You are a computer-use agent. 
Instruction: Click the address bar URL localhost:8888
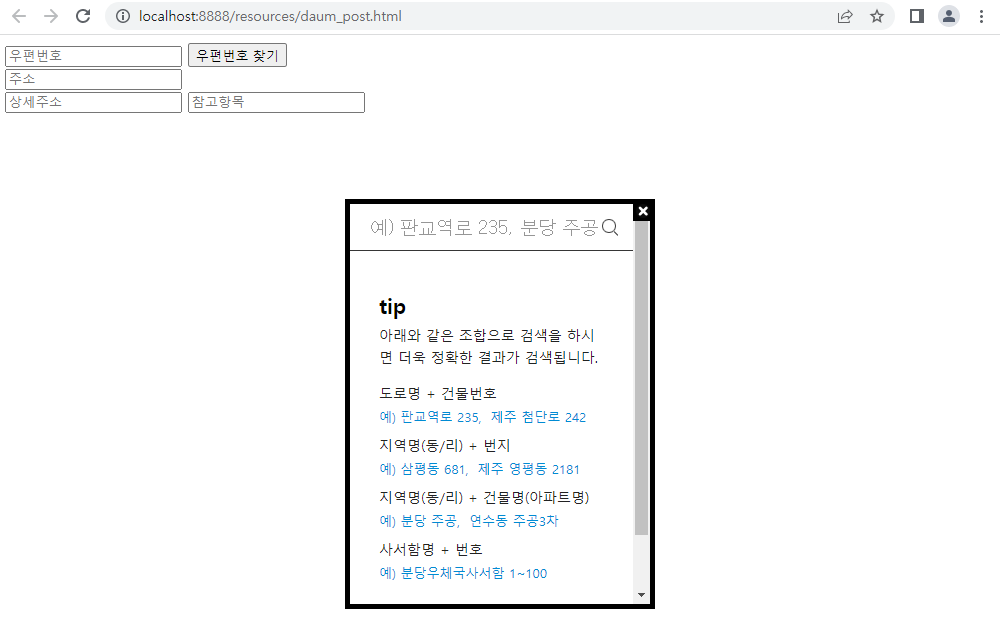270,17
